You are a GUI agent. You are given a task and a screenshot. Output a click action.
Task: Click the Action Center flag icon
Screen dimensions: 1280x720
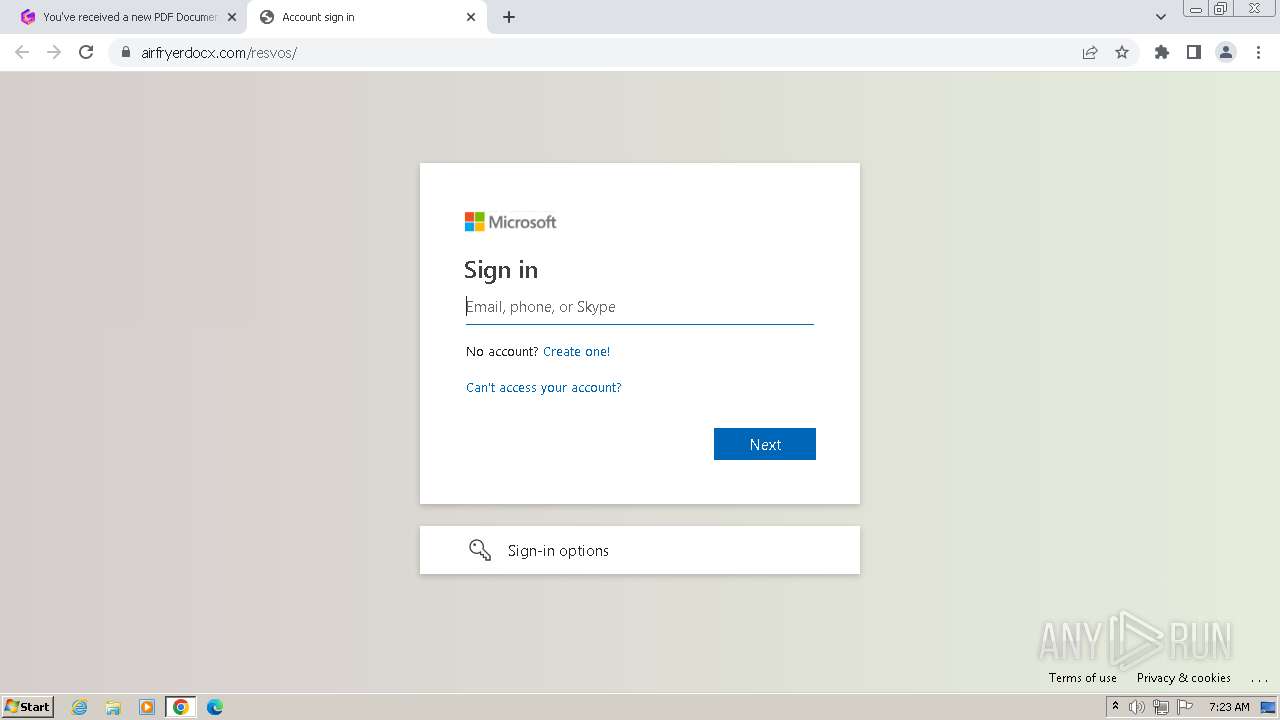1185,707
